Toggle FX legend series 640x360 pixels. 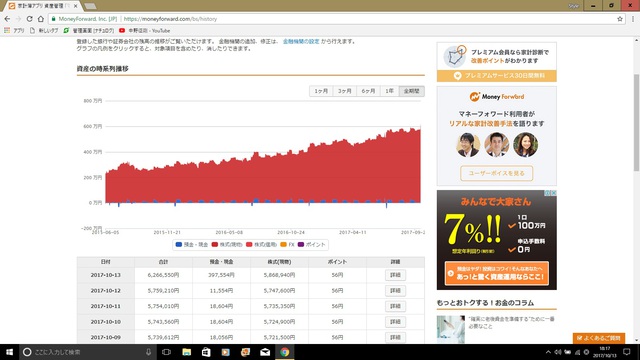[x=287, y=244]
